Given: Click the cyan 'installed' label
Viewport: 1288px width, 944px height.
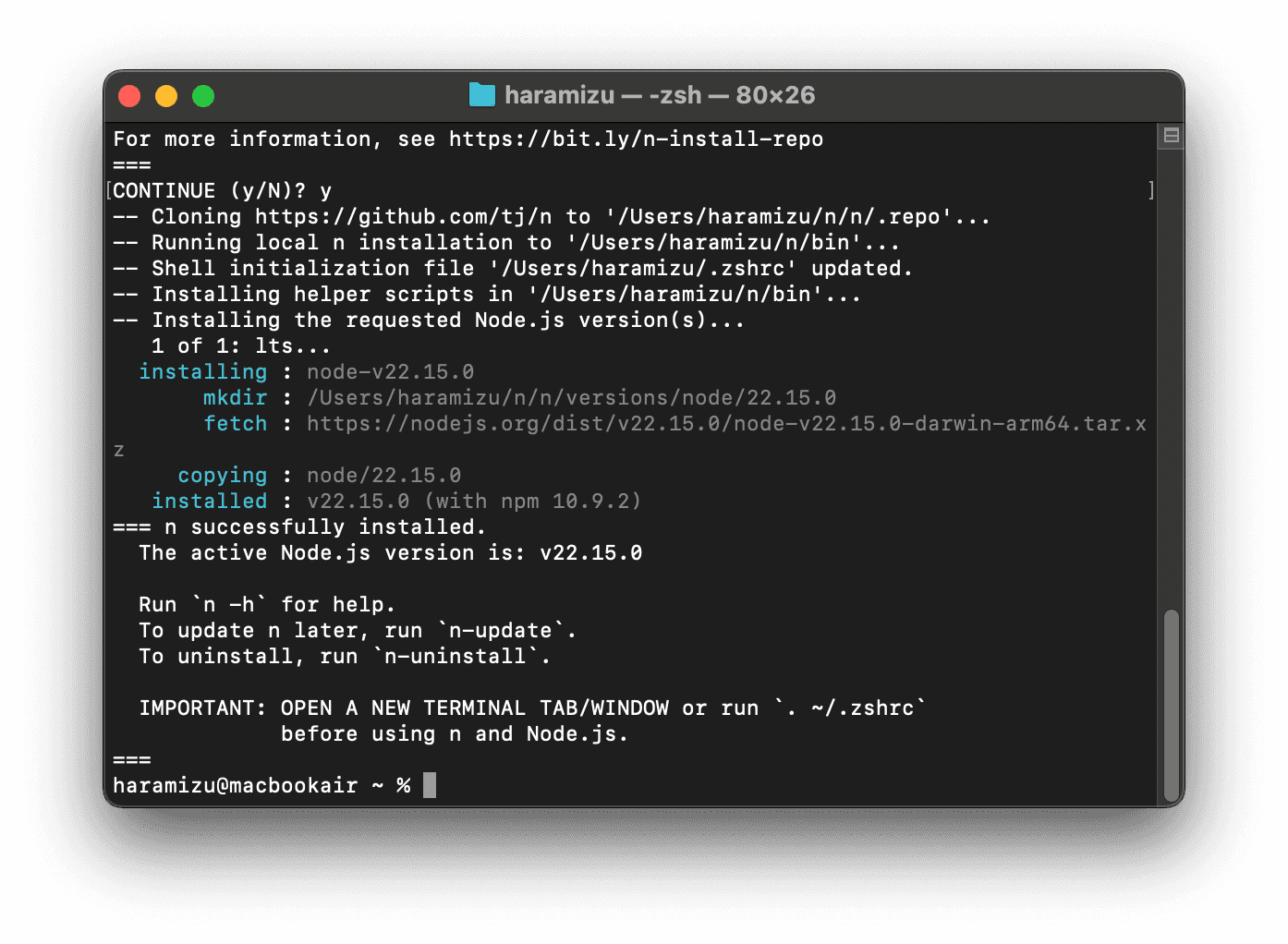Looking at the screenshot, I should click(209, 502).
